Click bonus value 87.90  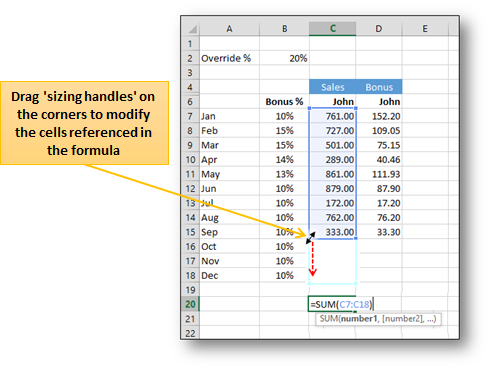[379, 189]
